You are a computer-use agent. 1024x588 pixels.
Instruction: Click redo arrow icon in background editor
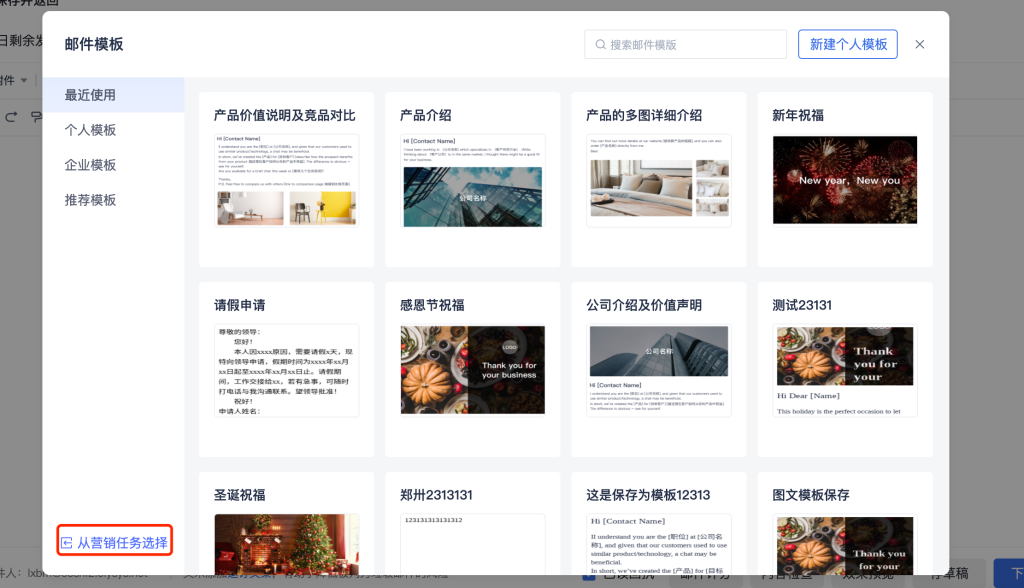click(x=10, y=117)
